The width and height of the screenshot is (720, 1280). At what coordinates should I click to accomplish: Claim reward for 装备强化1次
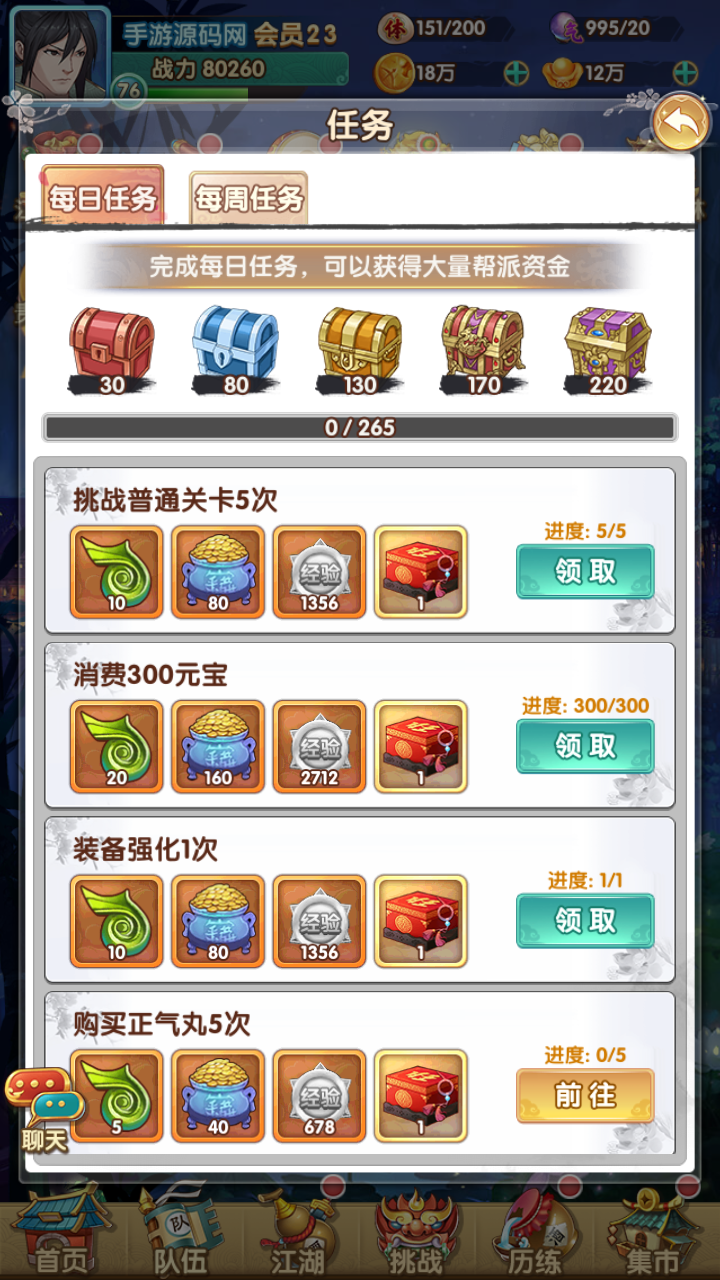point(585,920)
